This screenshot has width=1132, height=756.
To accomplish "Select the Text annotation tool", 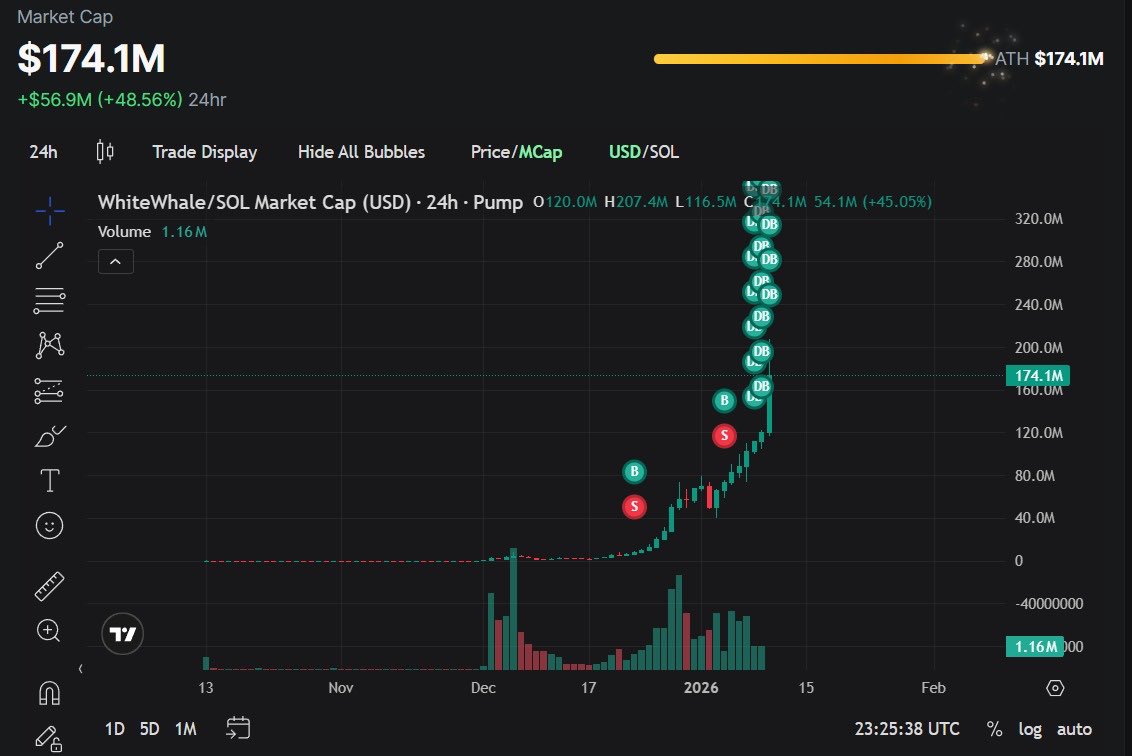I will click(x=50, y=480).
